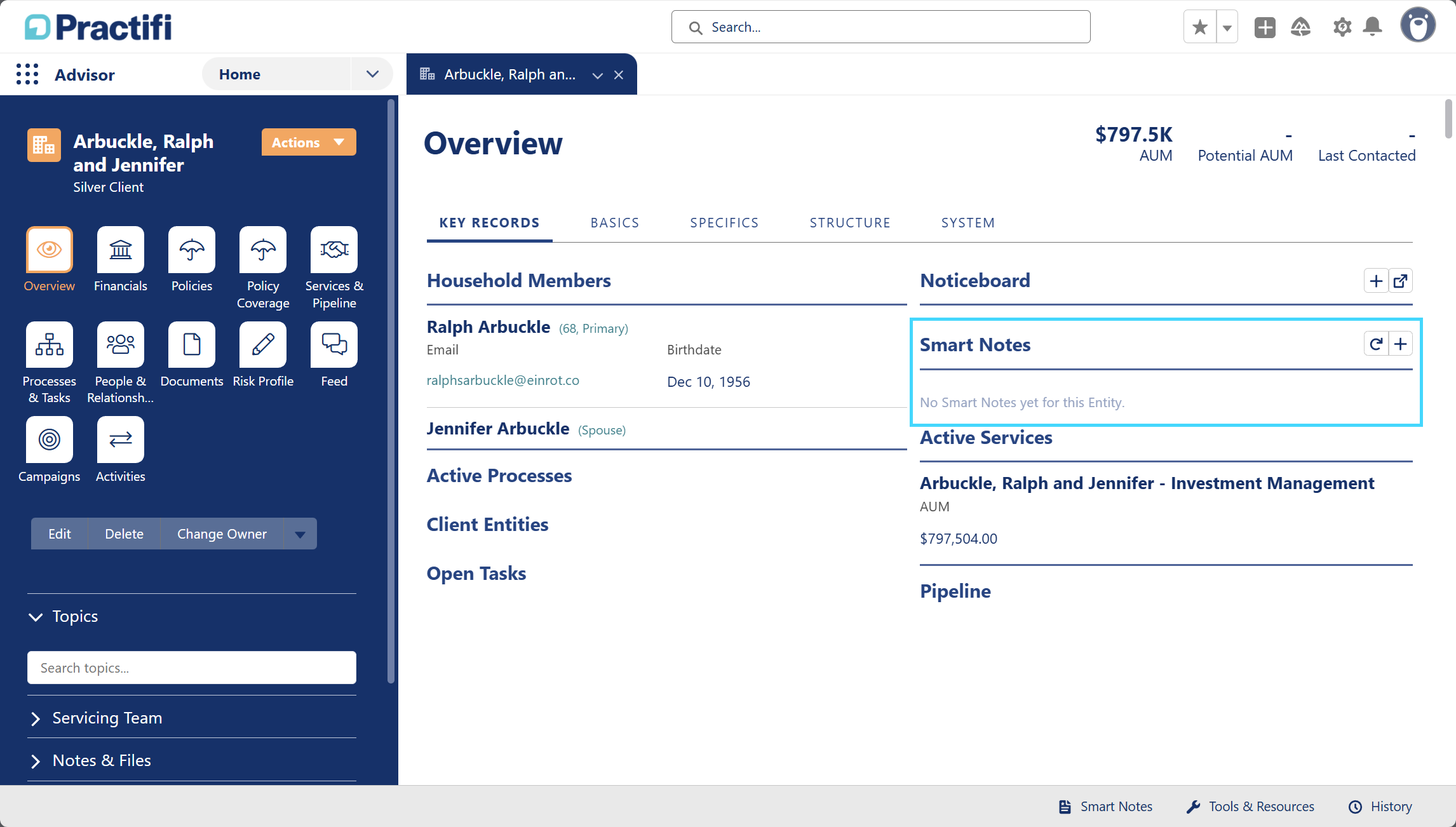
Task: Open the Campaigns target icon
Action: point(50,440)
